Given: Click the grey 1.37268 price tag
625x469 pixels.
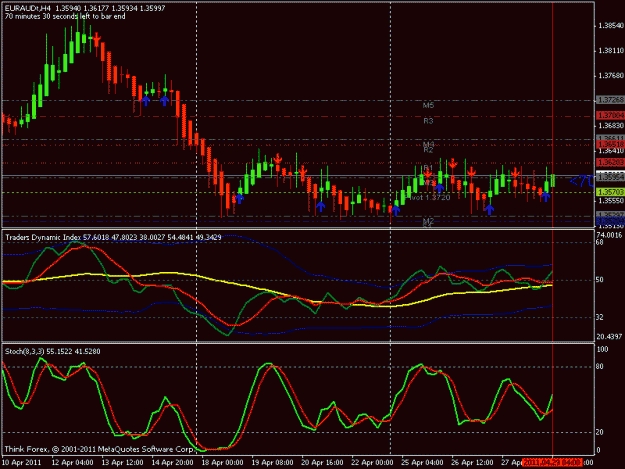Looking at the screenshot, I should (x=610, y=100).
